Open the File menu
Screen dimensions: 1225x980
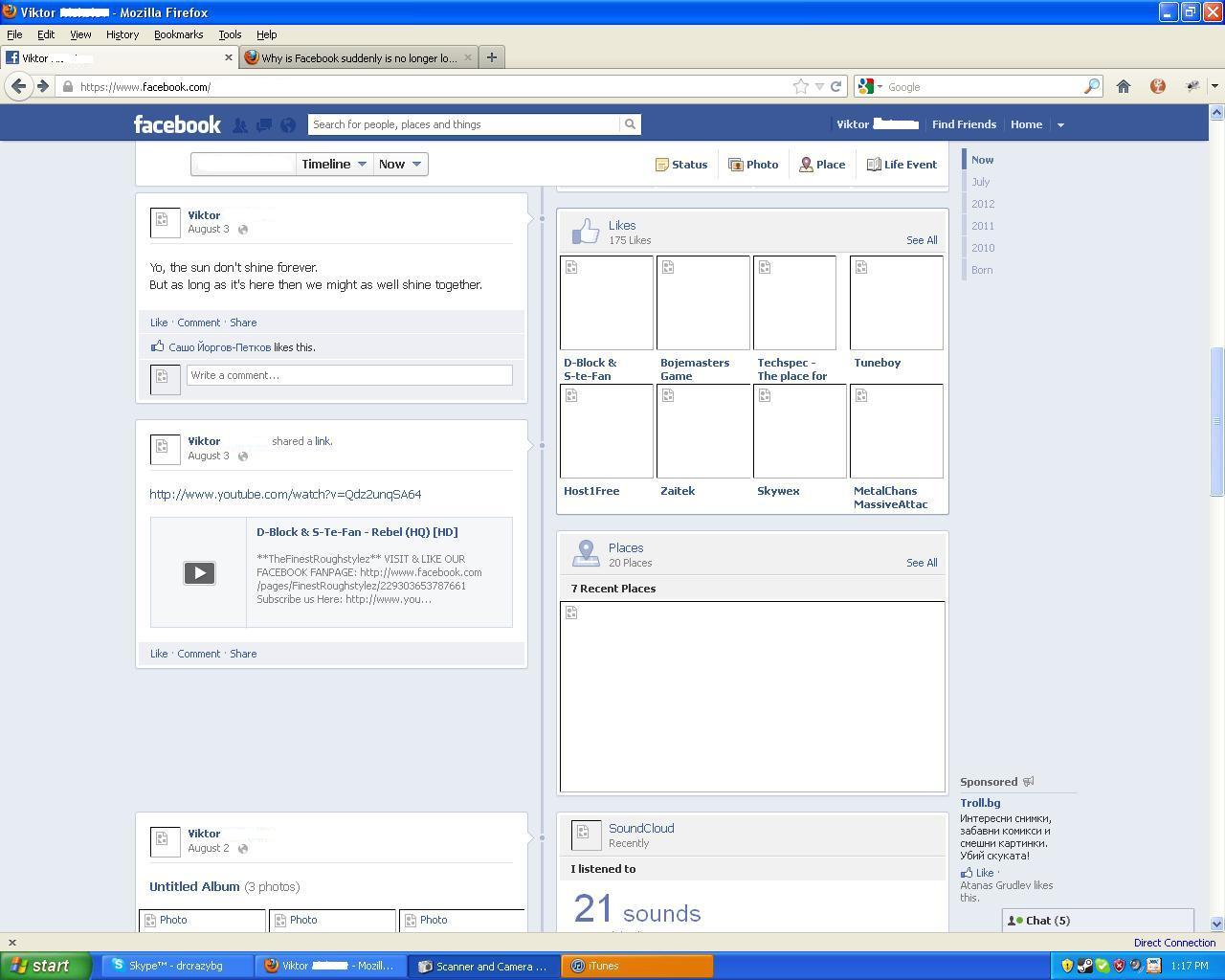point(14,34)
